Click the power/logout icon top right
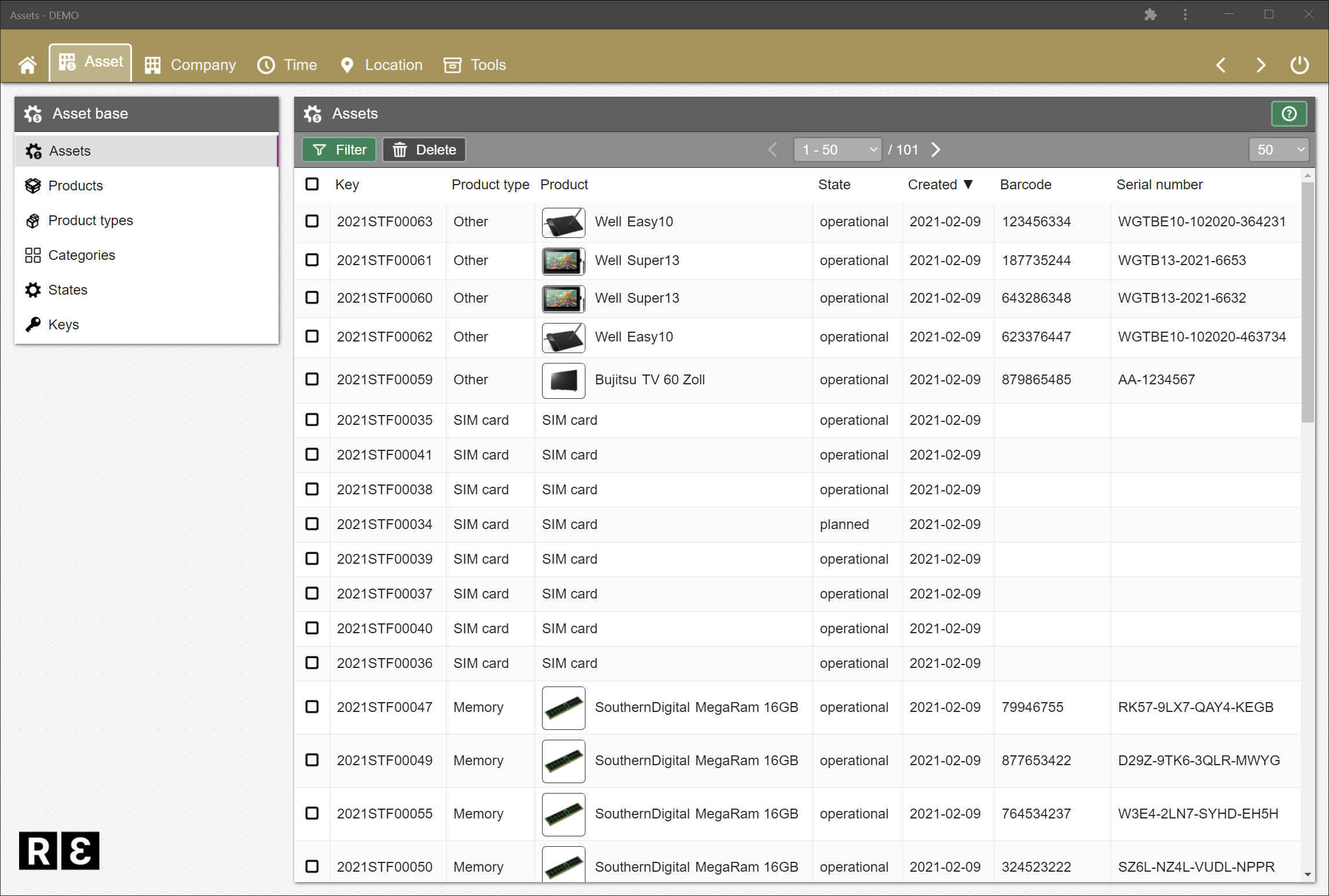 point(1299,65)
